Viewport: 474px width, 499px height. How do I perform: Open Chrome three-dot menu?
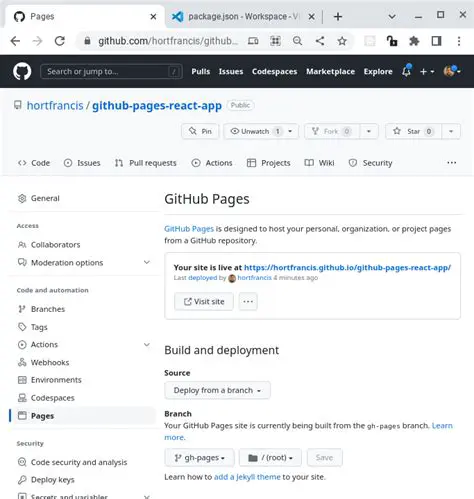(459, 41)
